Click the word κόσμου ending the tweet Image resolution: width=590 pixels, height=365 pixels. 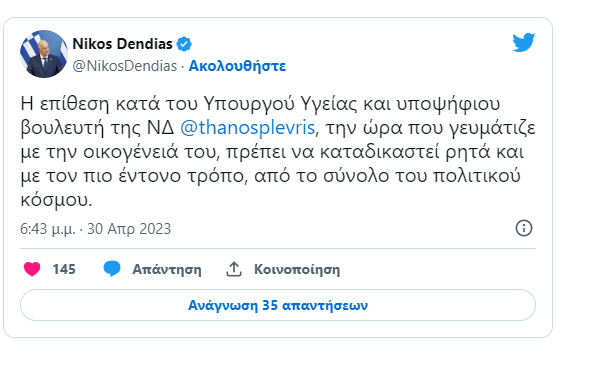[55, 200]
